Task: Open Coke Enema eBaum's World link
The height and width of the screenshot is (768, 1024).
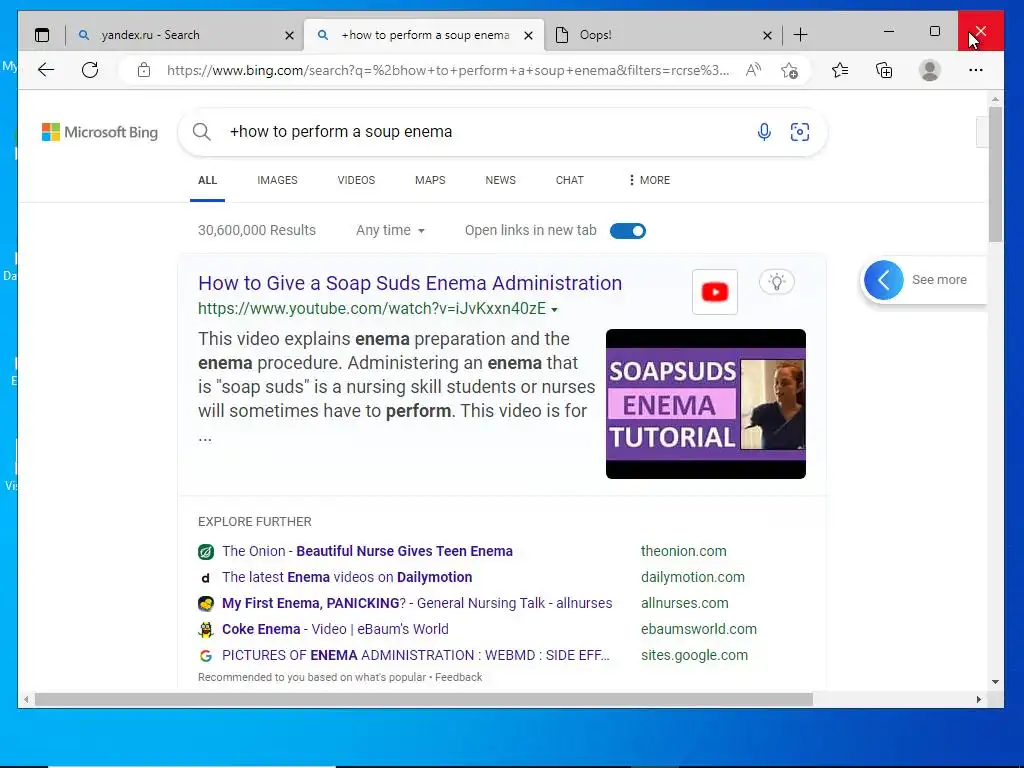Action: 335,630
